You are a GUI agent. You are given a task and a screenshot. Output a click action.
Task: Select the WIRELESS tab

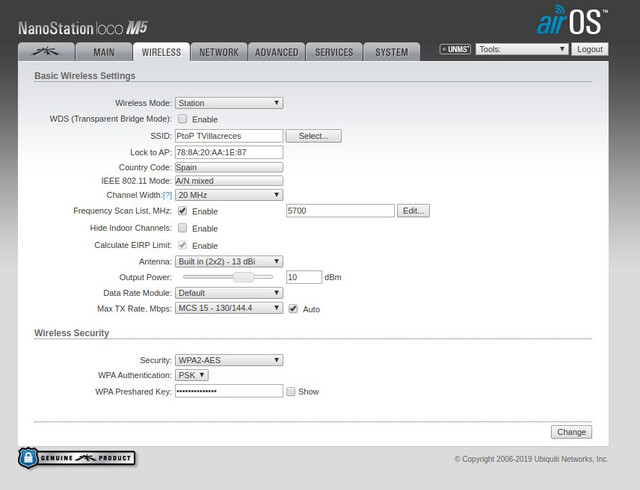click(161, 52)
